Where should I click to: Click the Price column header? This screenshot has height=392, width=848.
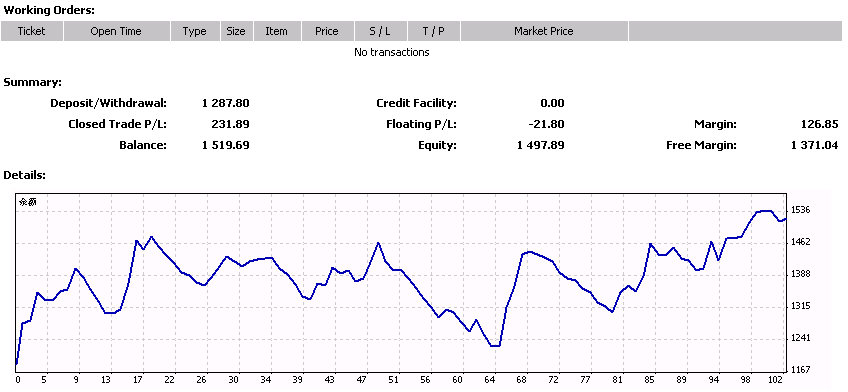point(327,31)
